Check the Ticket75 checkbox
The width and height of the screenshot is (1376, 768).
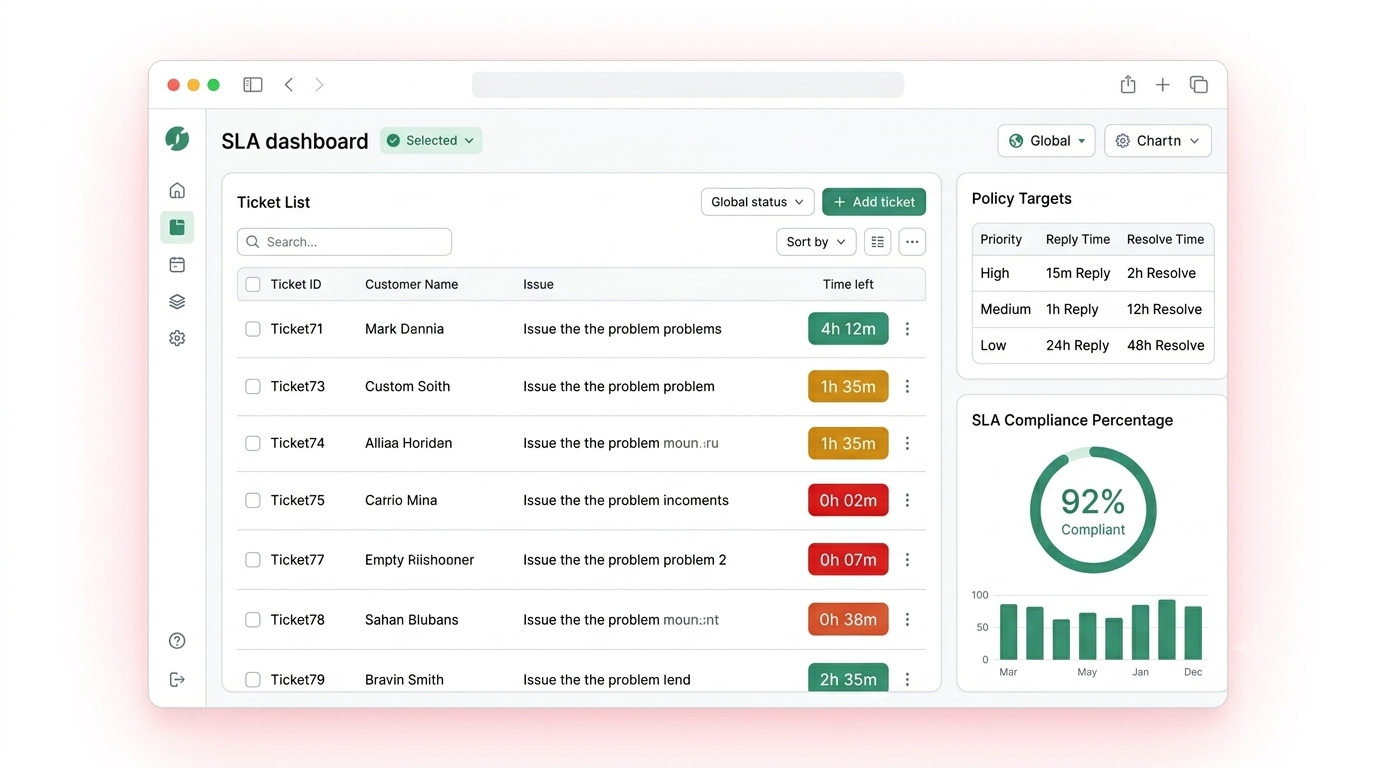[253, 500]
